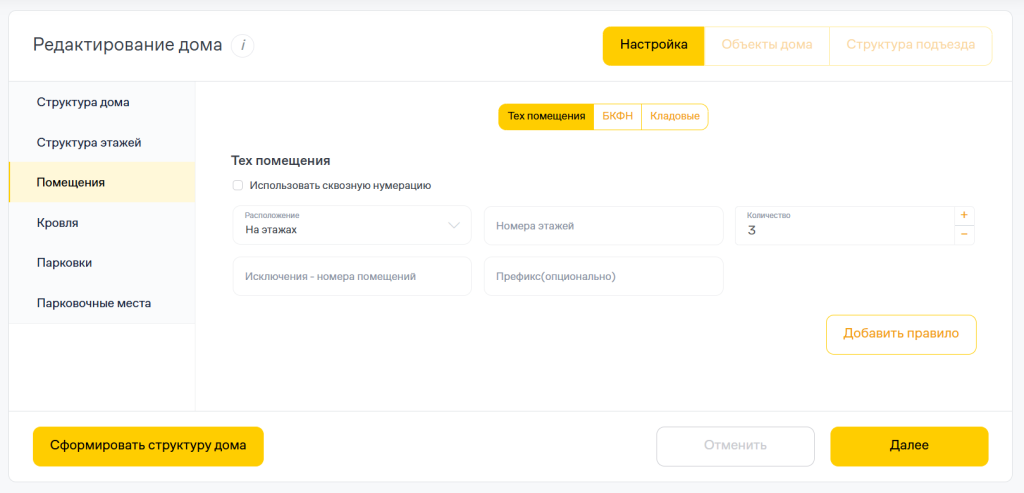Proceed with the Далее button
The height and width of the screenshot is (493, 1024).
[909, 447]
